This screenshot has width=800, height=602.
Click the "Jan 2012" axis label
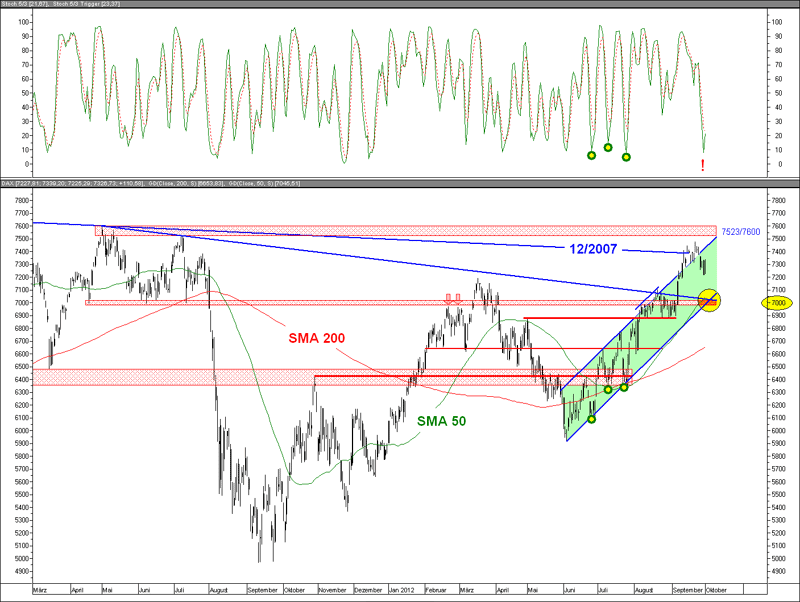pos(402,590)
